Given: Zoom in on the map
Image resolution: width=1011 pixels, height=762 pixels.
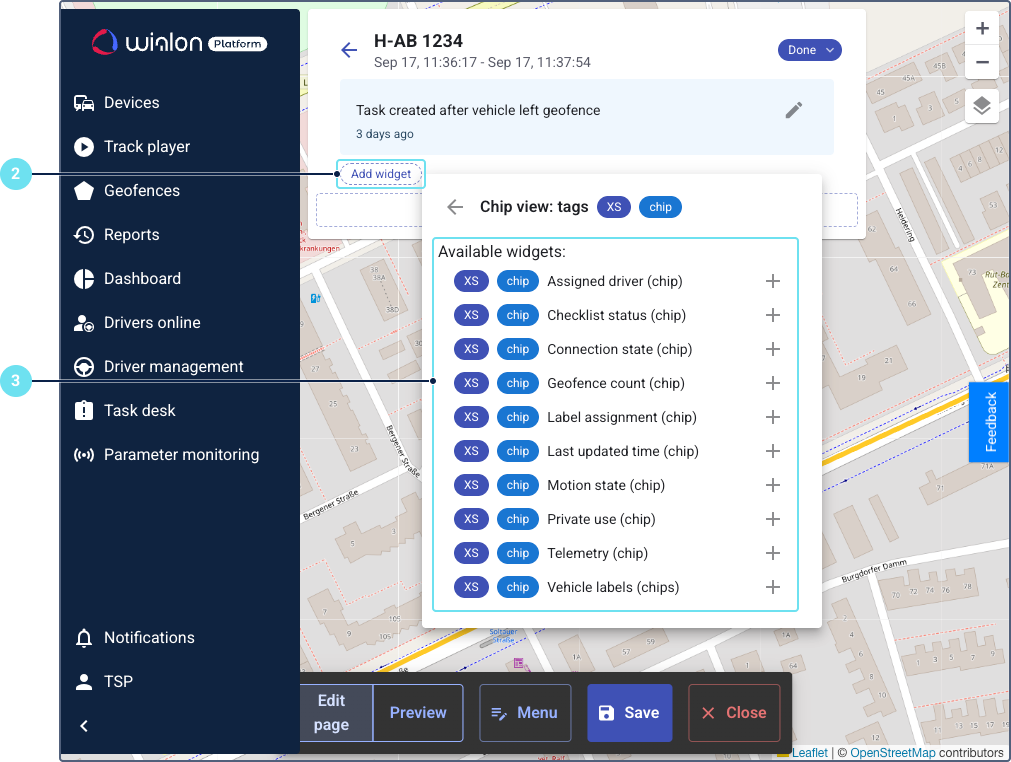Looking at the screenshot, I should tap(981, 29).
